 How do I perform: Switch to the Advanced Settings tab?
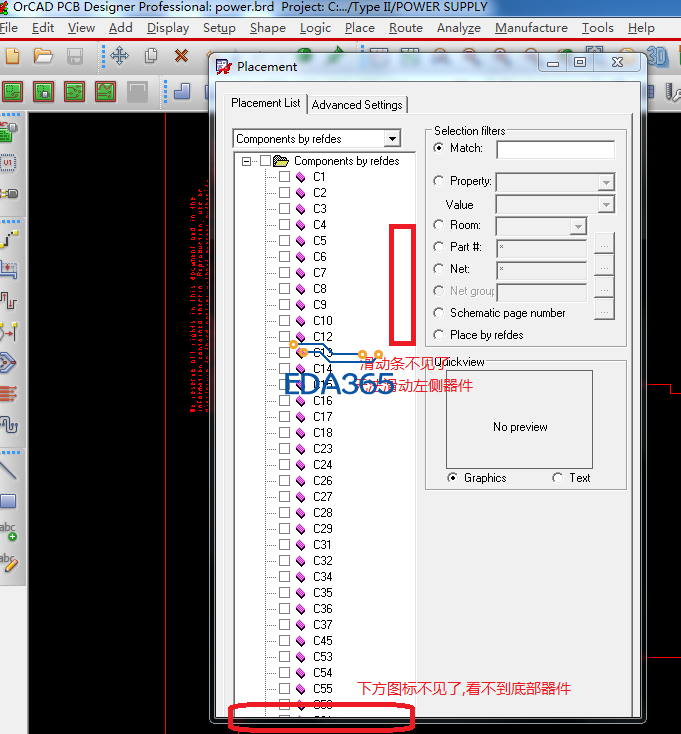[x=357, y=105]
